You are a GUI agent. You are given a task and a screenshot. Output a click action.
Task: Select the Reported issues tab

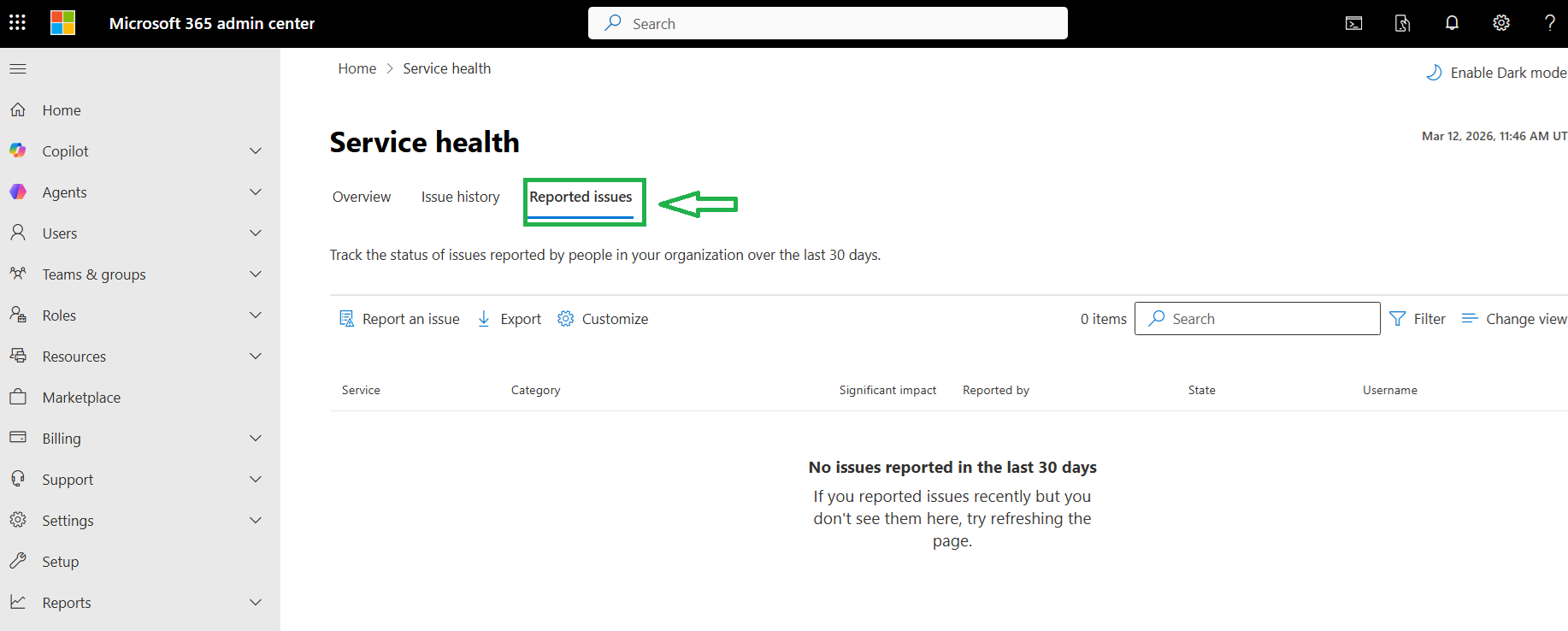tap(581, 197)
